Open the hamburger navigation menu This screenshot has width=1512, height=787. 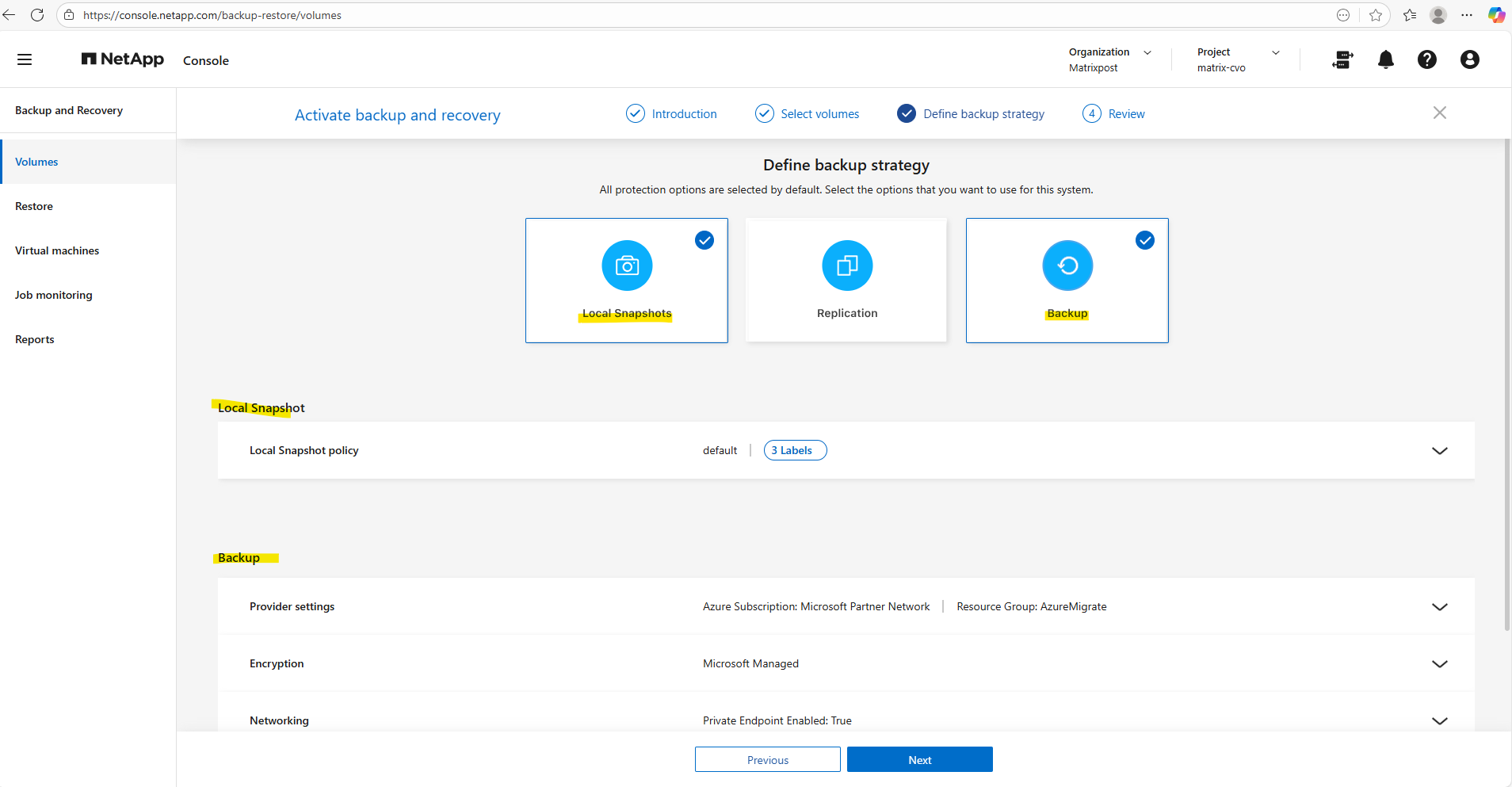25,59
